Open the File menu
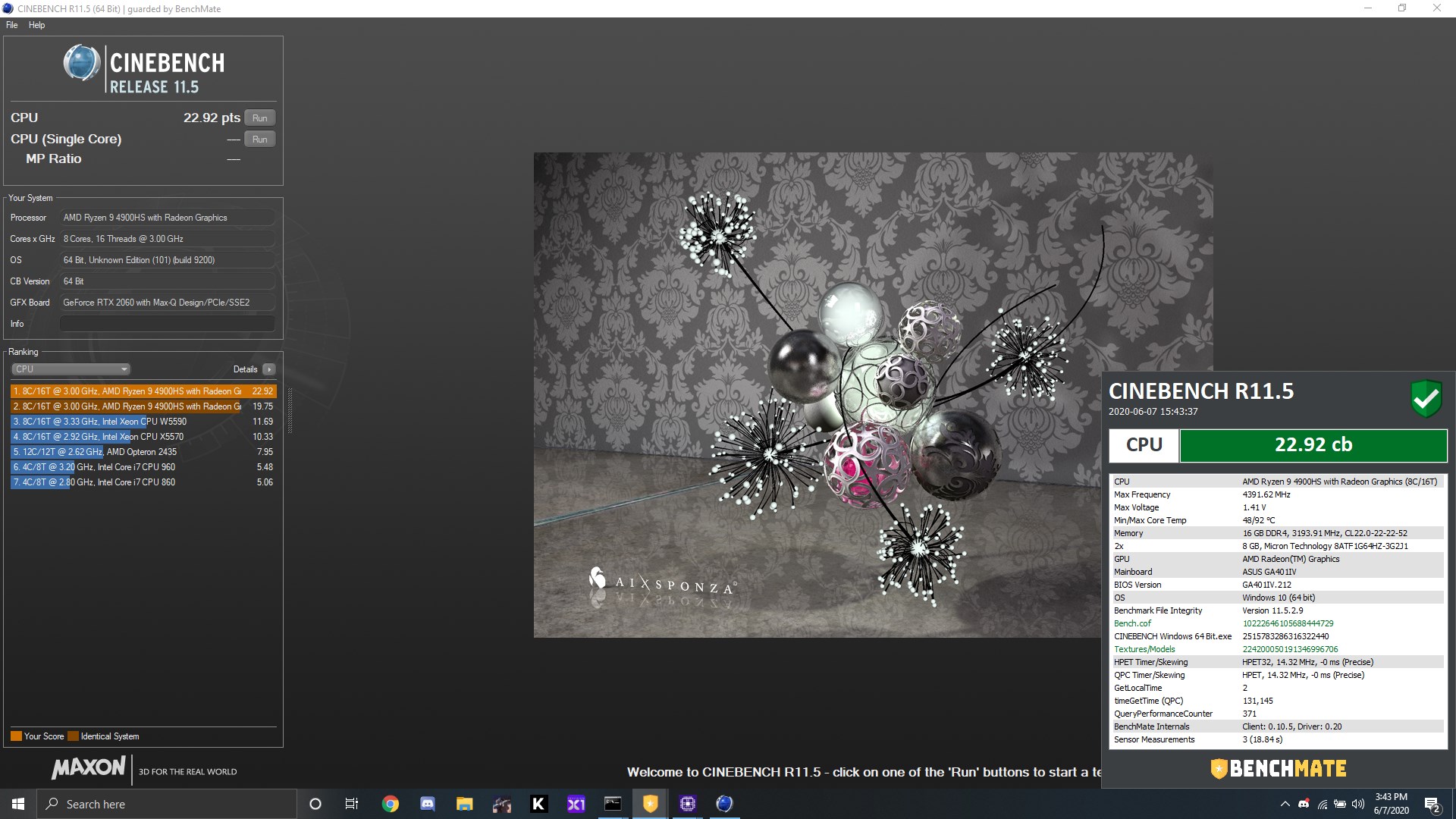 pyautogui.click(x=12, y=25)
